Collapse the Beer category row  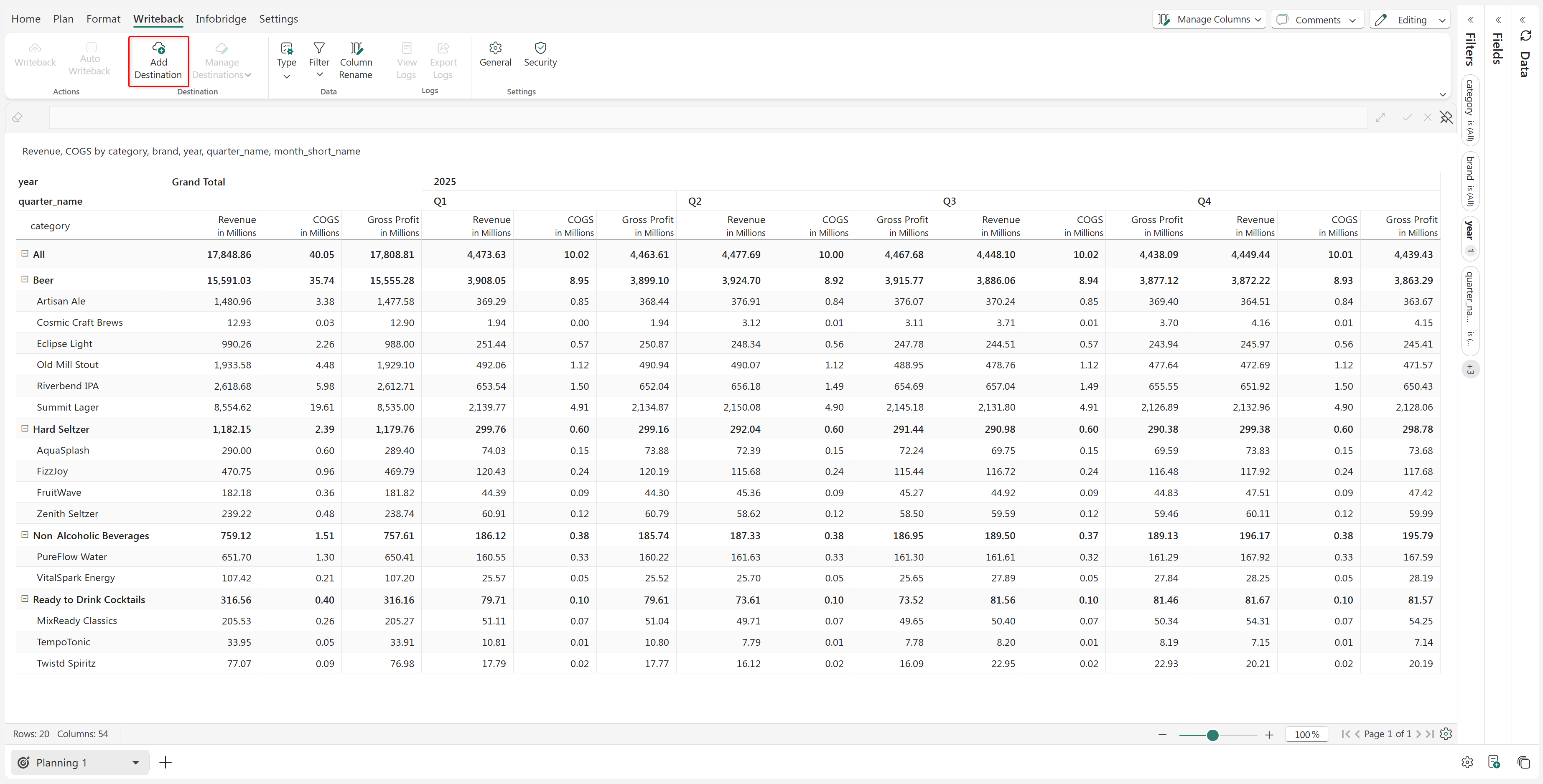25,279
